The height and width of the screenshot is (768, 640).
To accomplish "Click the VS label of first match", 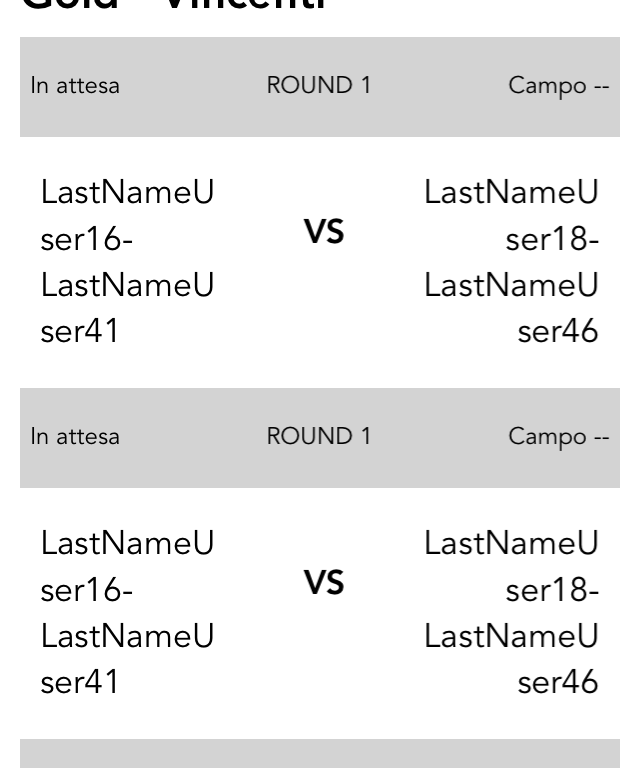I will coord(324,232).
